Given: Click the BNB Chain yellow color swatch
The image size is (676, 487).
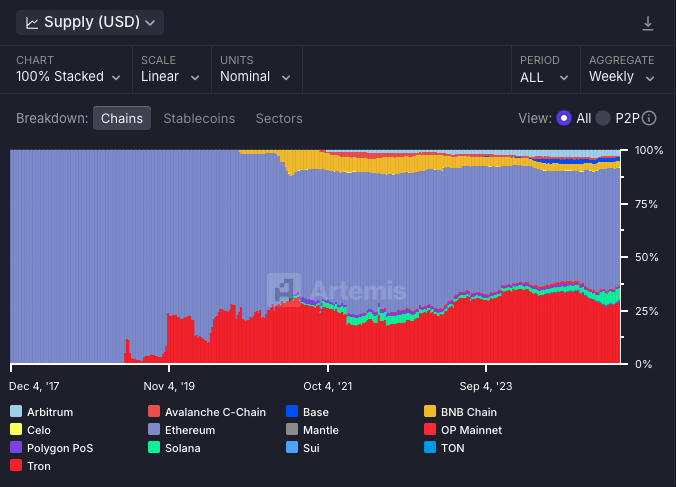Looking at the screenshot, I should click(430, 412).
